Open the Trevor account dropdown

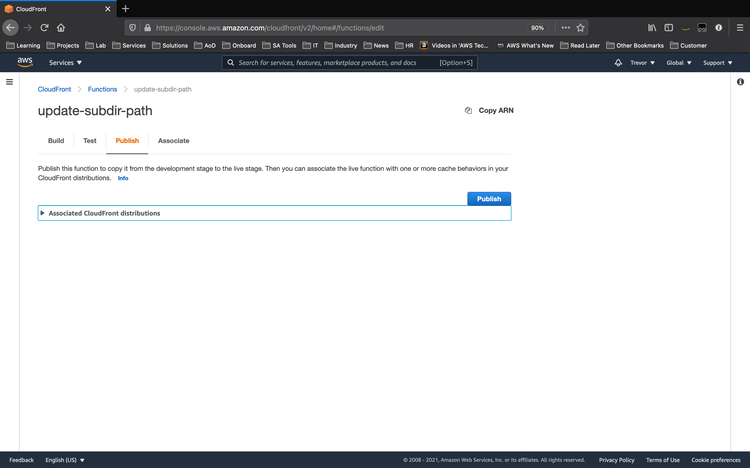pos(642,63)
